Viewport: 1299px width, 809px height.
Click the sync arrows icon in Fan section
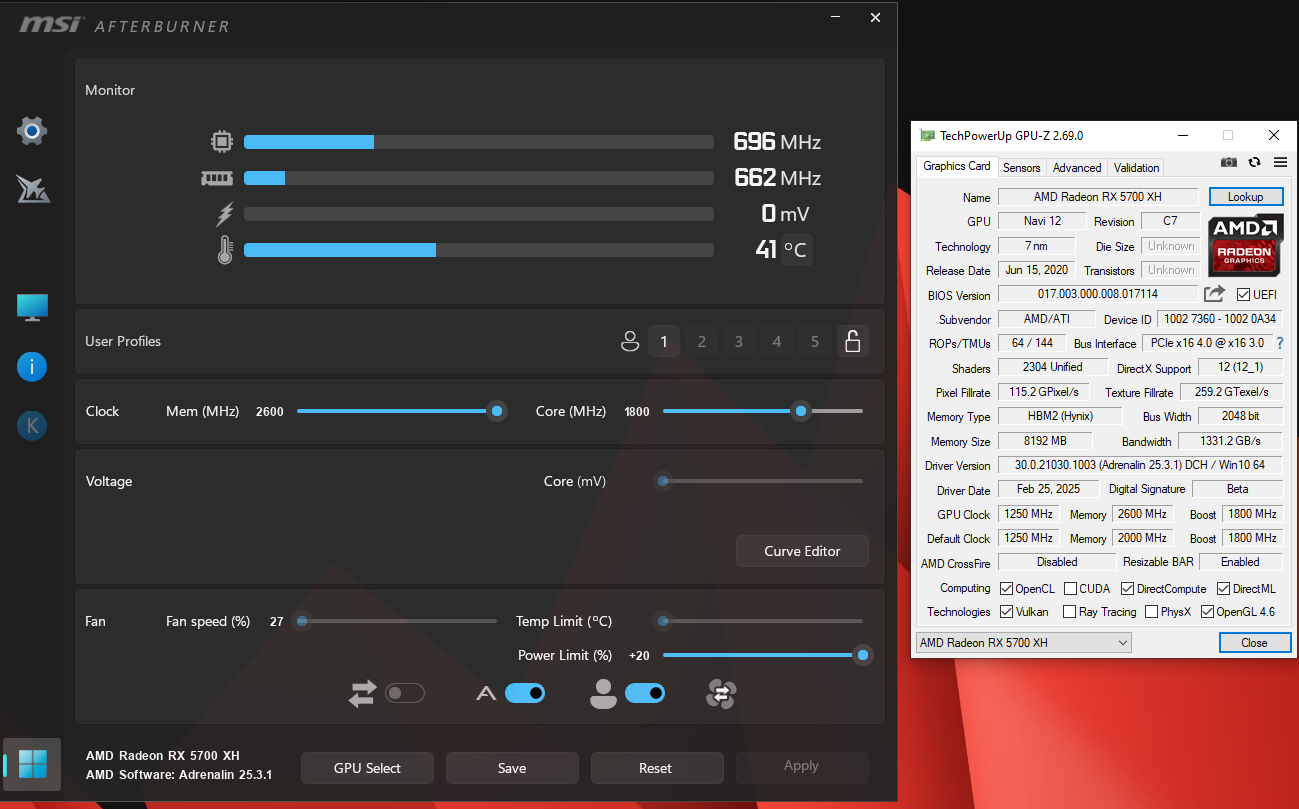(362, 694)
